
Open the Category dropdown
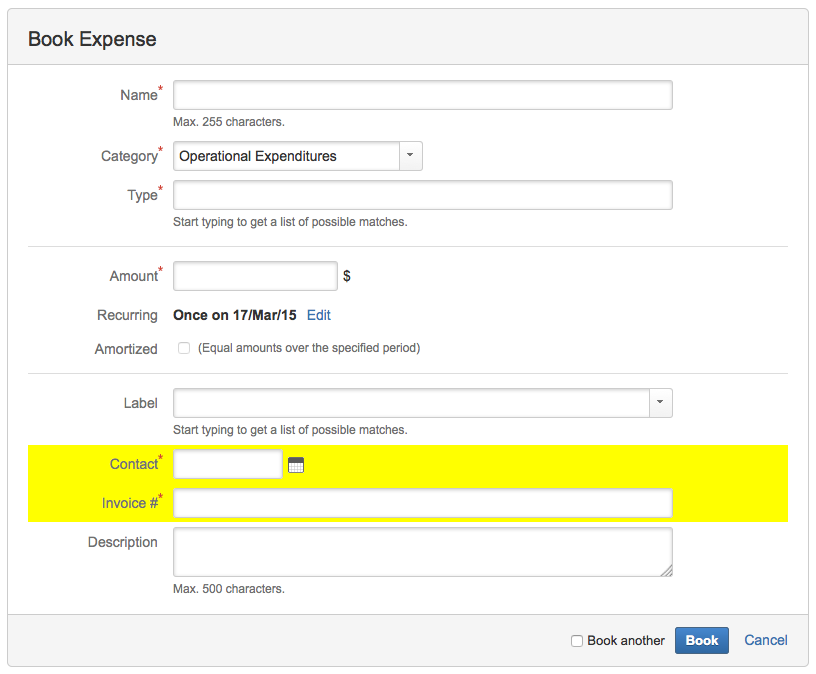(410, 156)
